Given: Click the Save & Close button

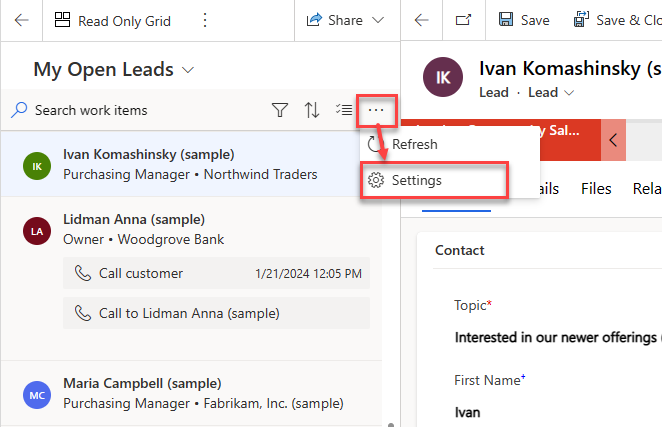Looking at the screenshot, I should click(x=617, y=20).
